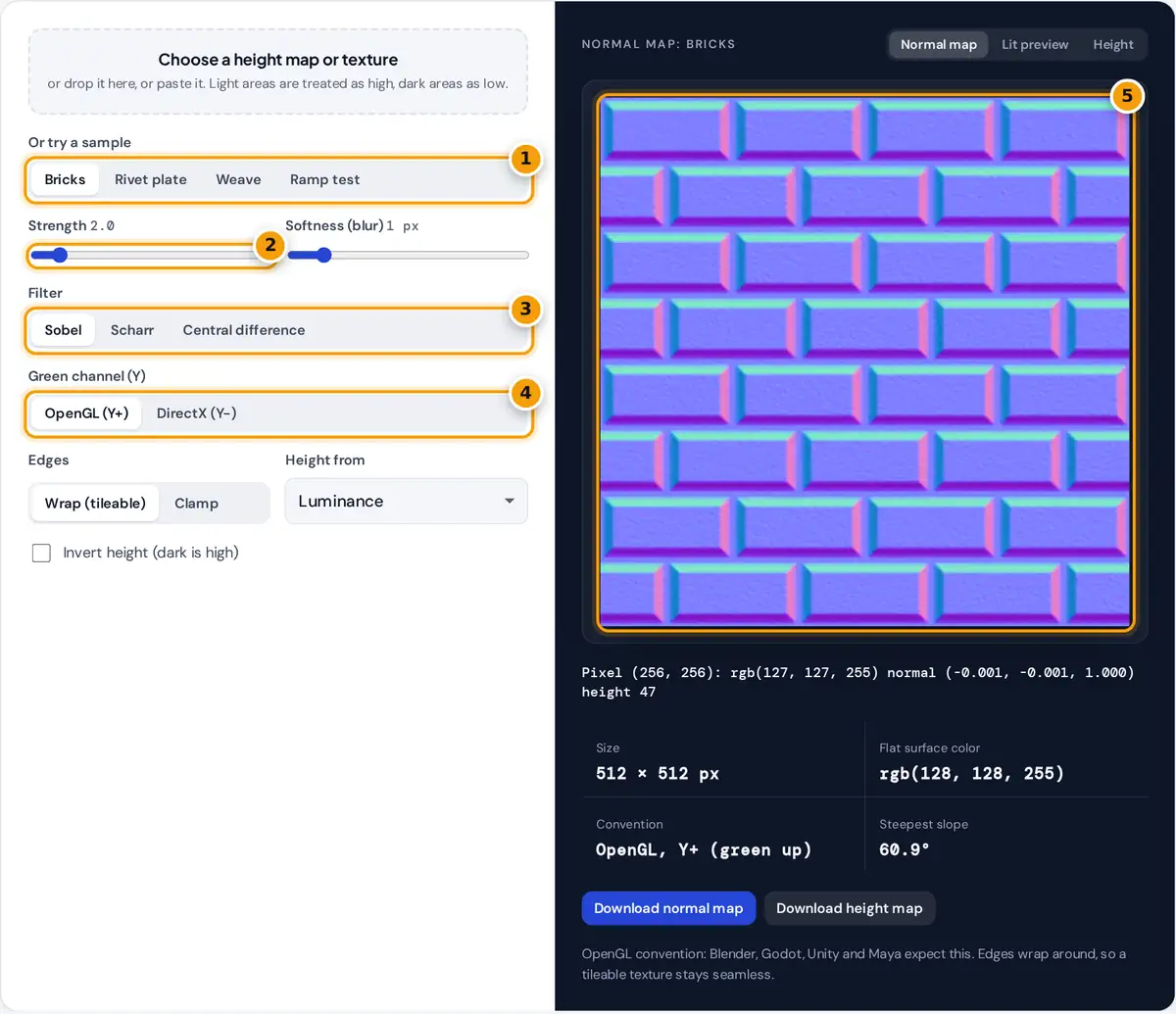Set green channel to DirectX (Y-)
1176x1014 pixels.
(197, 413)
